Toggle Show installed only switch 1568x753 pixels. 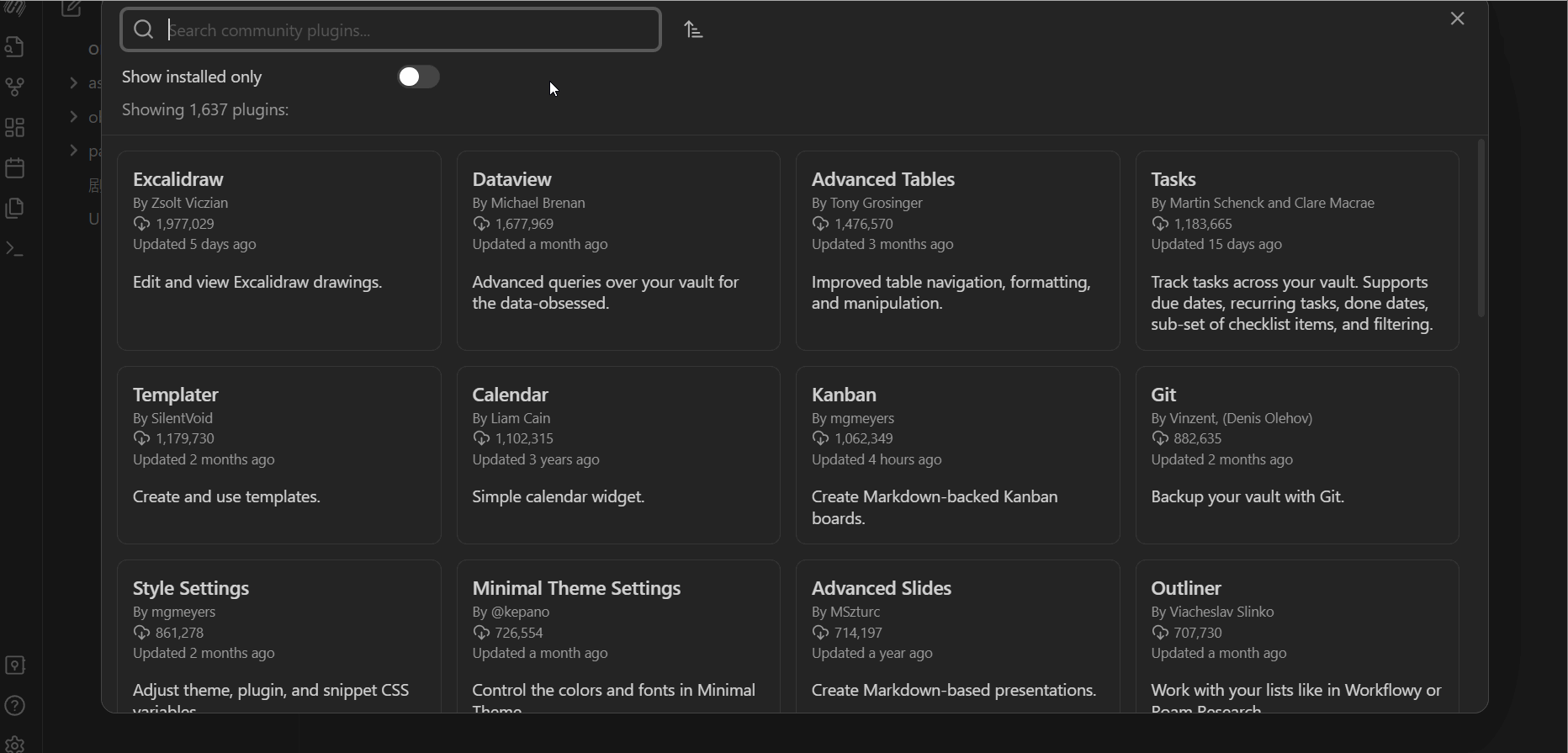pos(418,77)
